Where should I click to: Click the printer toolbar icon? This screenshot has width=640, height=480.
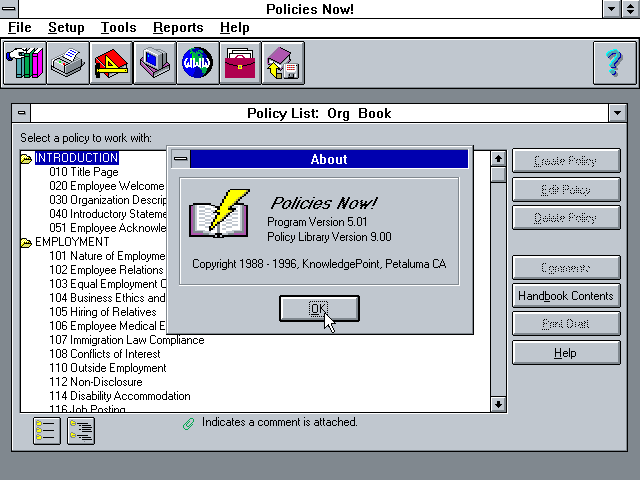point(68,63)
